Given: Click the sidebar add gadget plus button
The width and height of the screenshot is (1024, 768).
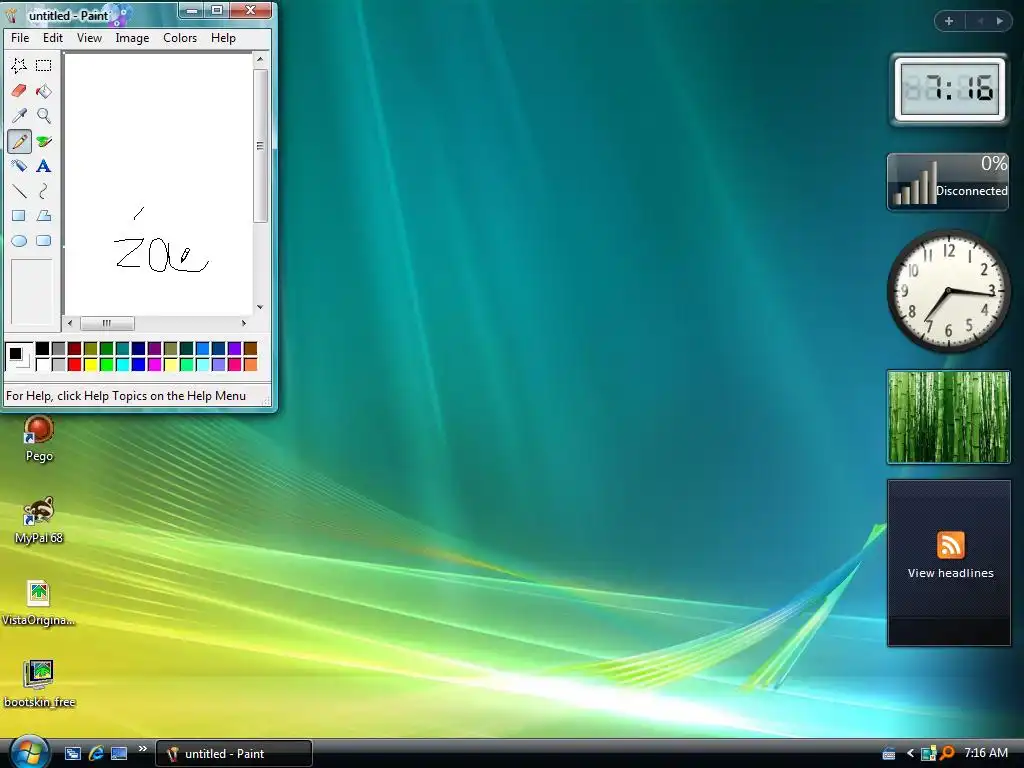Looking at the screenshot, I should coord(949,21).
